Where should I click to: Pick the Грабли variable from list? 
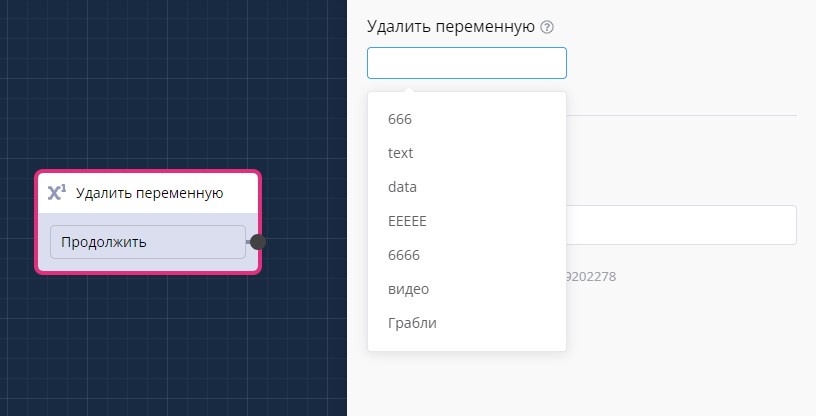[412, 323]
